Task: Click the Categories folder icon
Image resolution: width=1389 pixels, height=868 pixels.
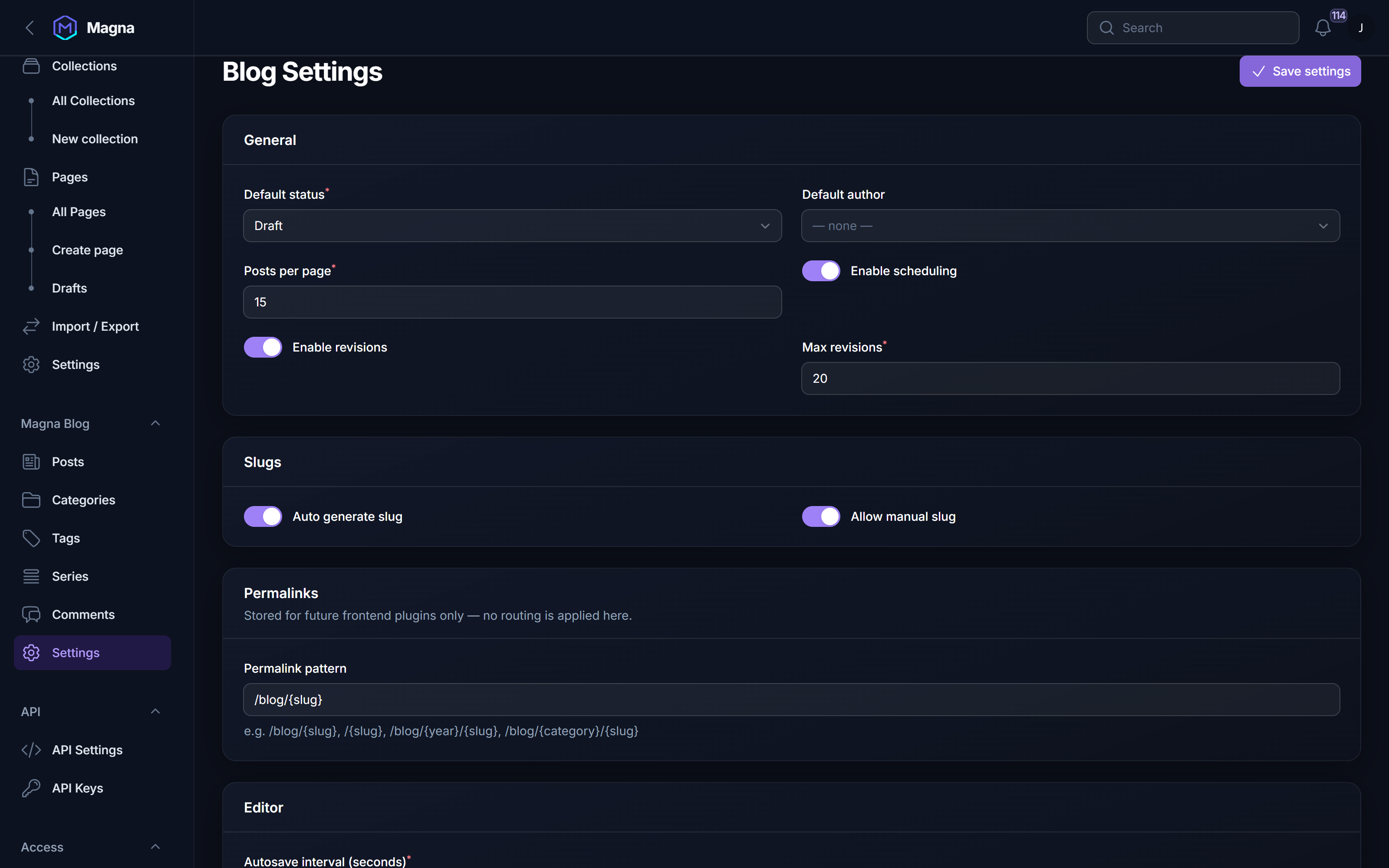Action: 31,500
